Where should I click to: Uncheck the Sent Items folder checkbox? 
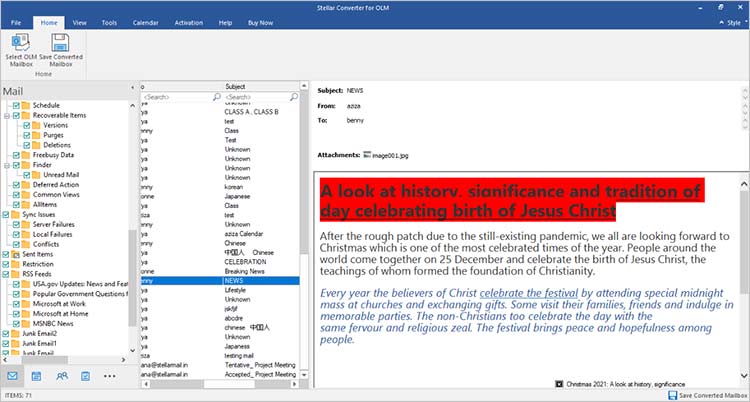click(7, 256)
